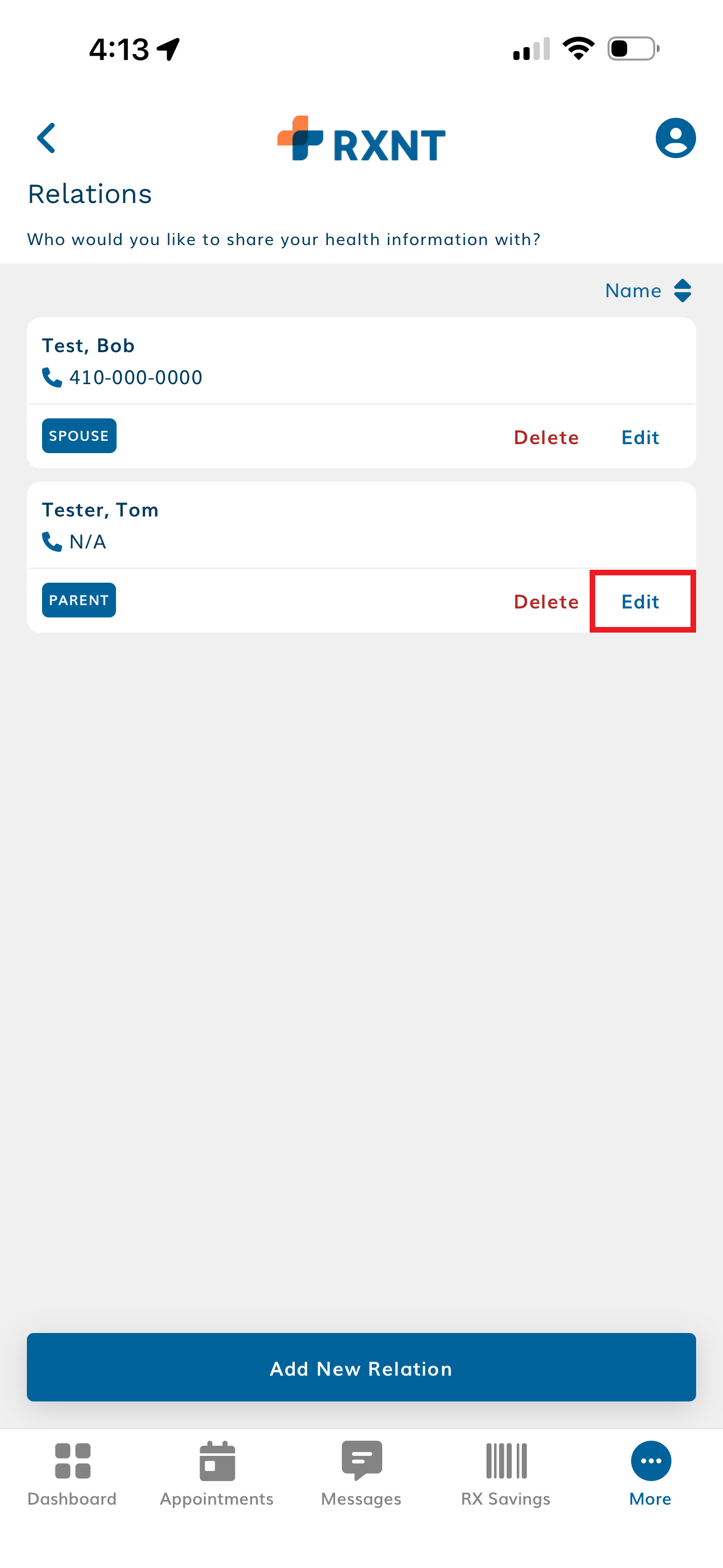
Task: Tap the back arrow icon
Action: coord(47,138)
